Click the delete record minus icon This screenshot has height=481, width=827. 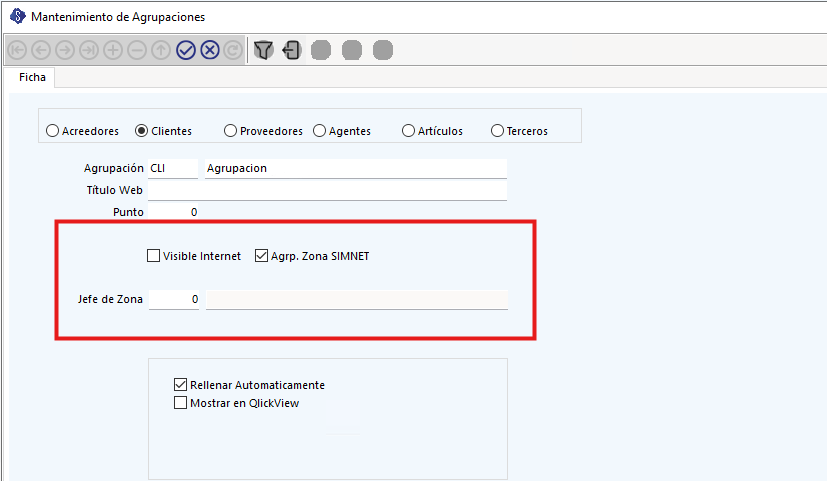137,50
